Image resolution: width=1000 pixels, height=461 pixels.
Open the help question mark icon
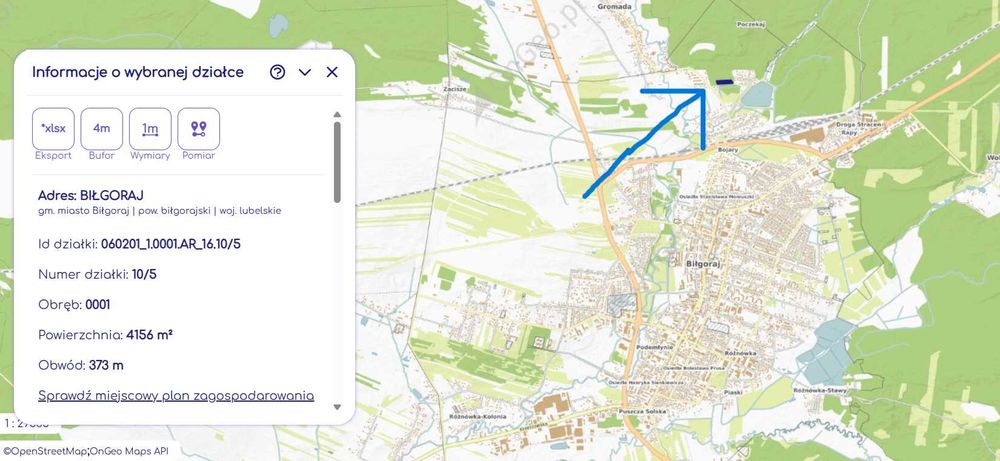click(277, 72)
